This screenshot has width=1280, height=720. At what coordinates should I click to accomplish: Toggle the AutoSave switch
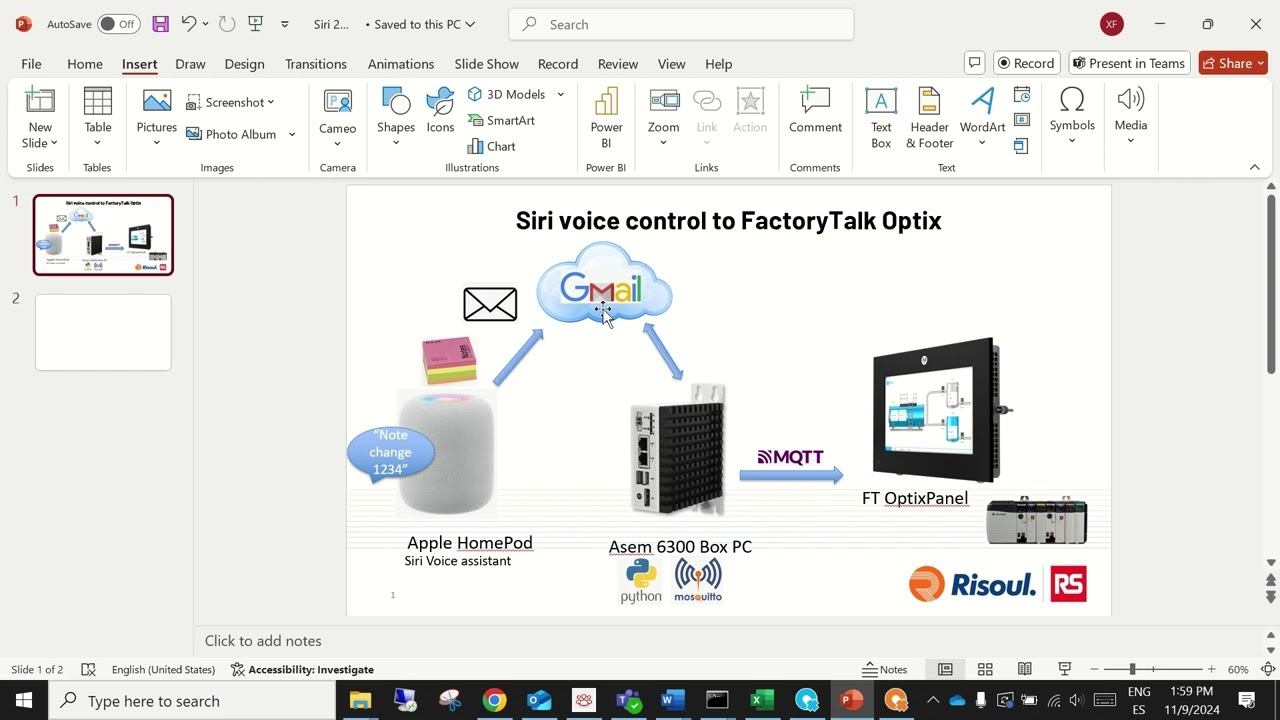coord(118,24)
